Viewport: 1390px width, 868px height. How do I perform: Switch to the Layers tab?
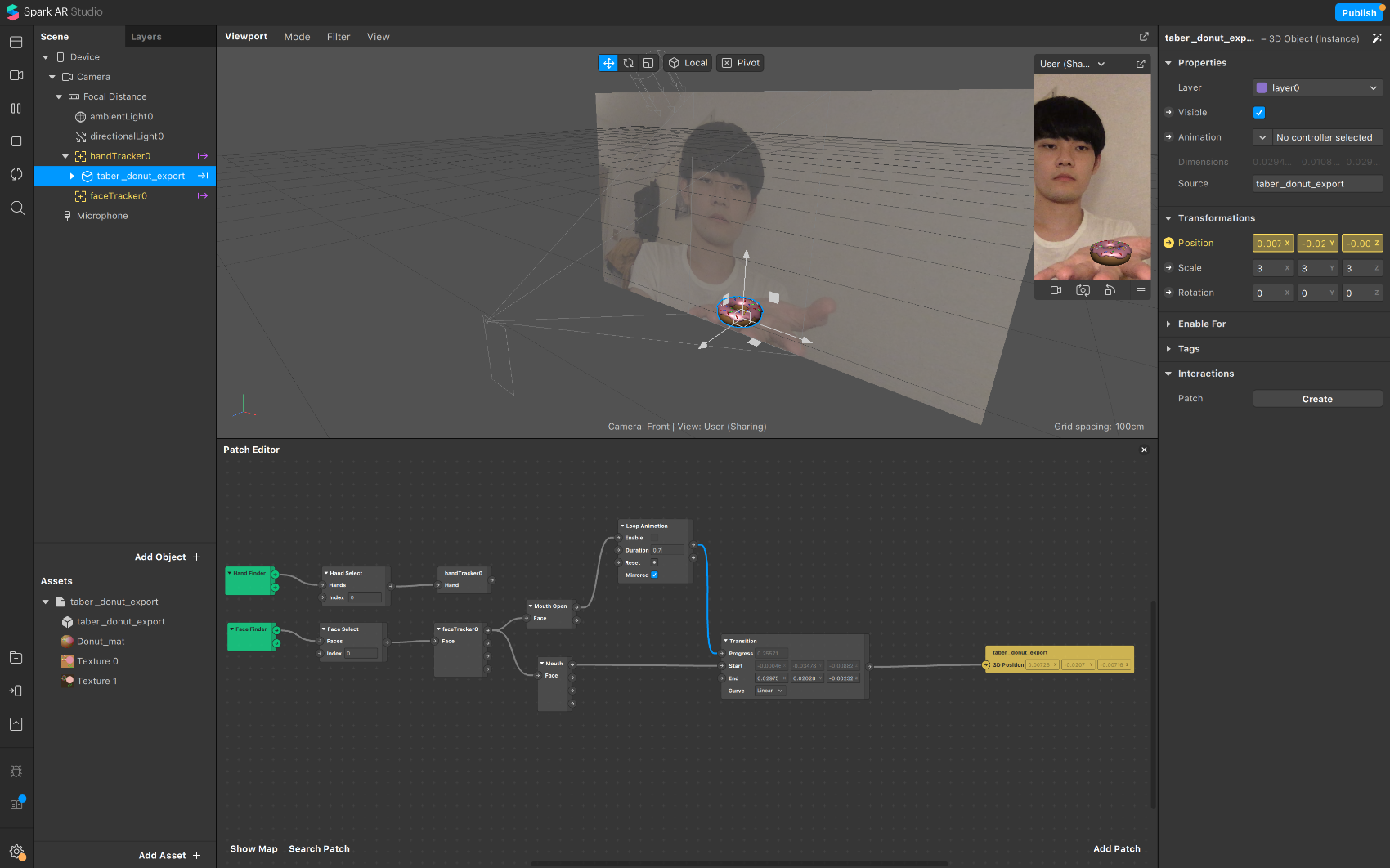(x=146, y=37)
